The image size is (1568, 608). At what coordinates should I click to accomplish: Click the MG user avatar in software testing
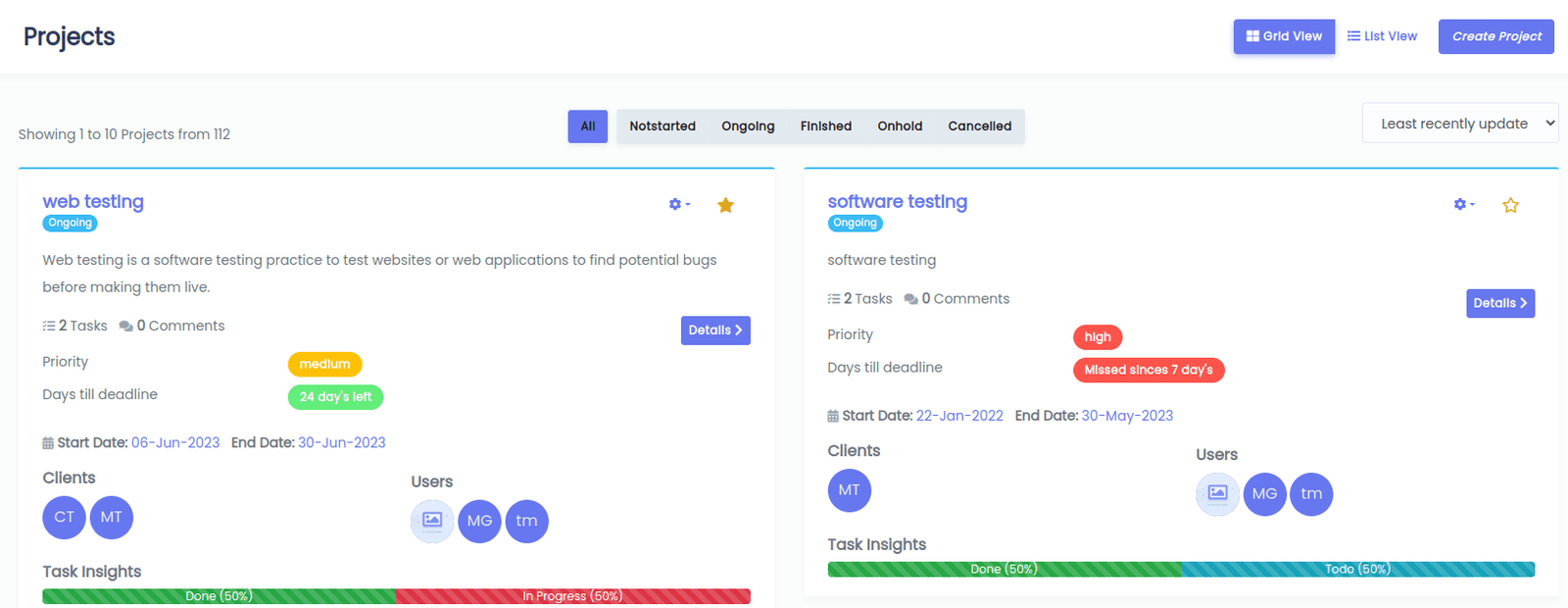pyautogui.click(x=1264, y=494)
